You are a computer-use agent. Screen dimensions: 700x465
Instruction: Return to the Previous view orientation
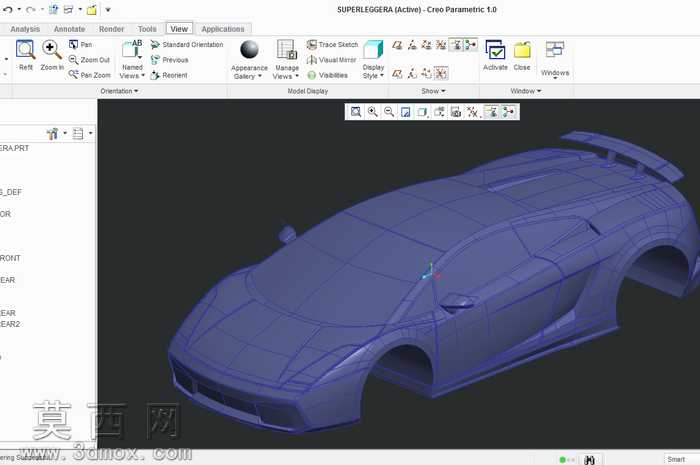pyautogui.click(x=169, y=60)
